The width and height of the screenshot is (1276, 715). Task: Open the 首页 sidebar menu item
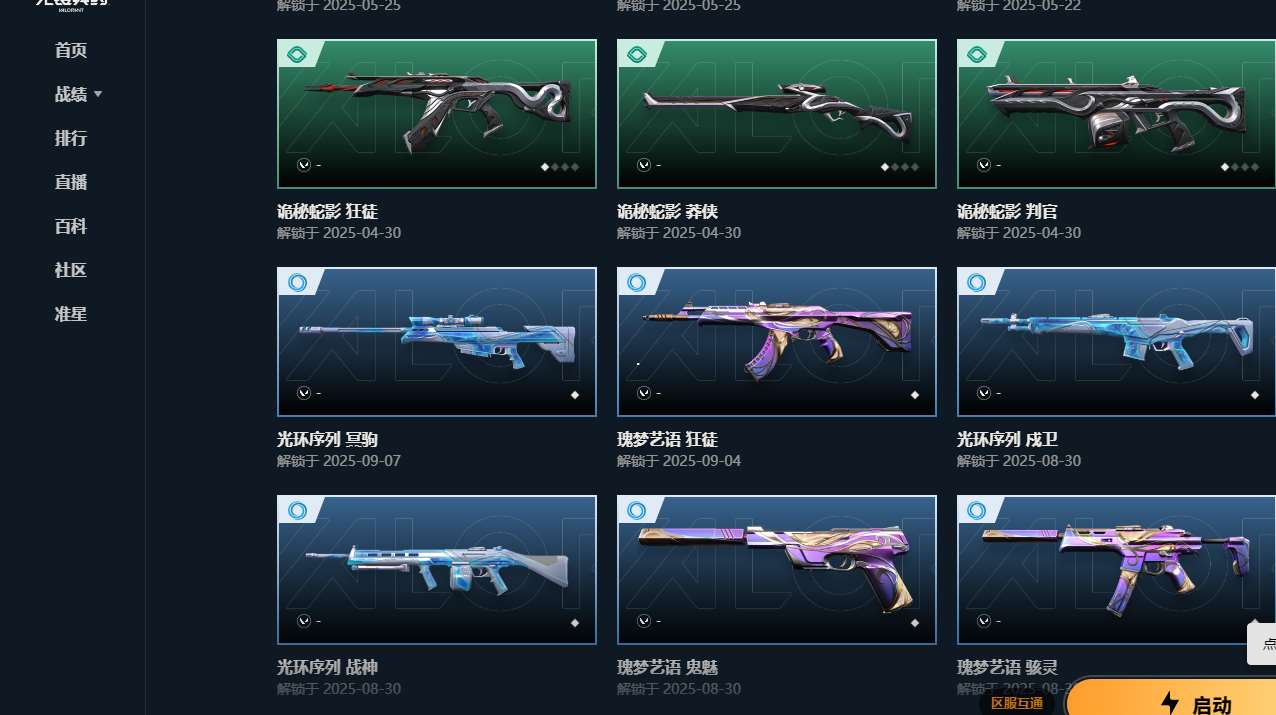[x=71, y=50]
